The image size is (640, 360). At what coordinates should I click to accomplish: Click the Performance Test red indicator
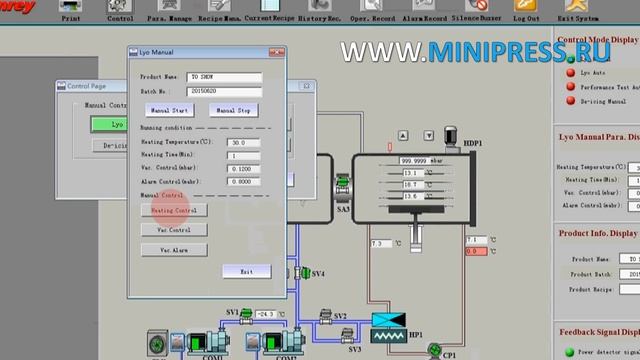click(571, 87)
